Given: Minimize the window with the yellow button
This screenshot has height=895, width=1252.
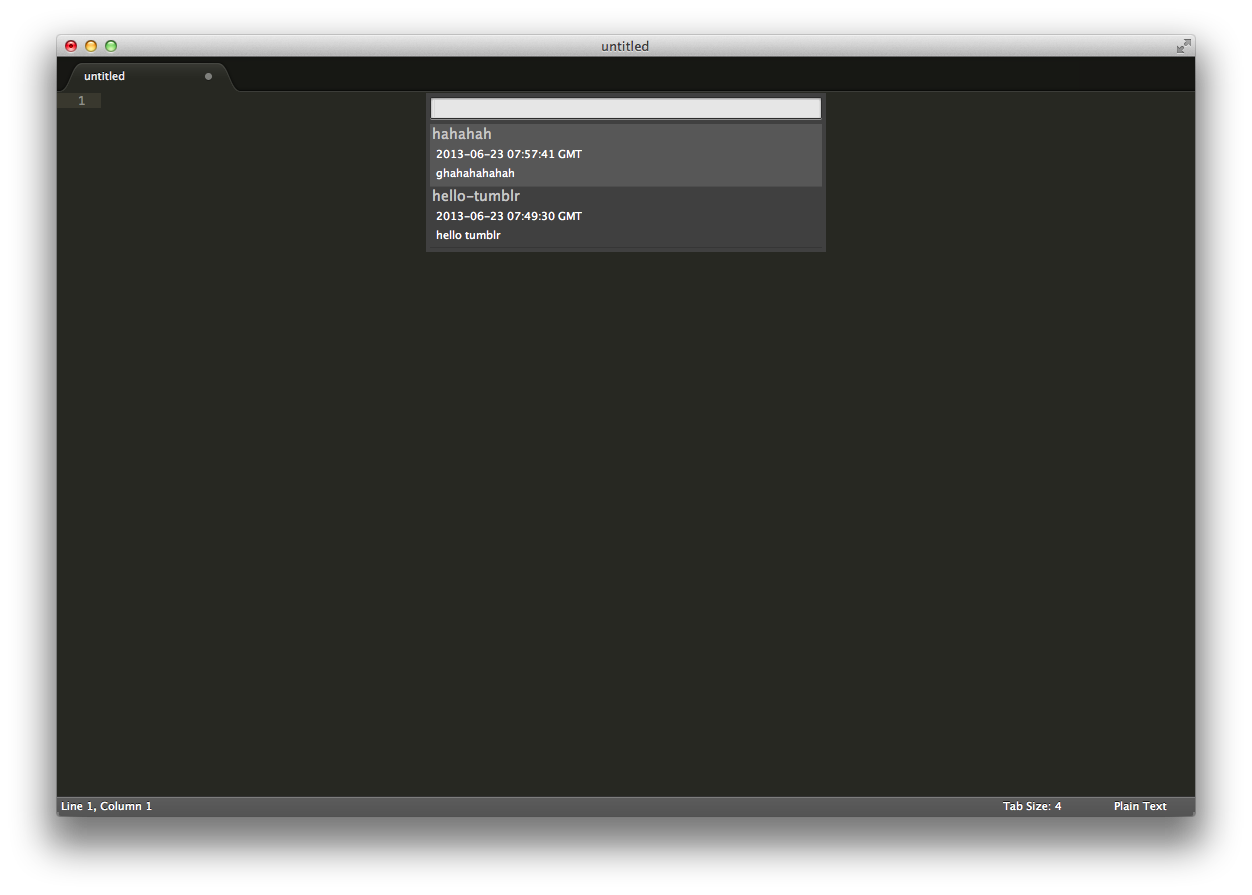Looking at the screenshot, I should 91,46.
